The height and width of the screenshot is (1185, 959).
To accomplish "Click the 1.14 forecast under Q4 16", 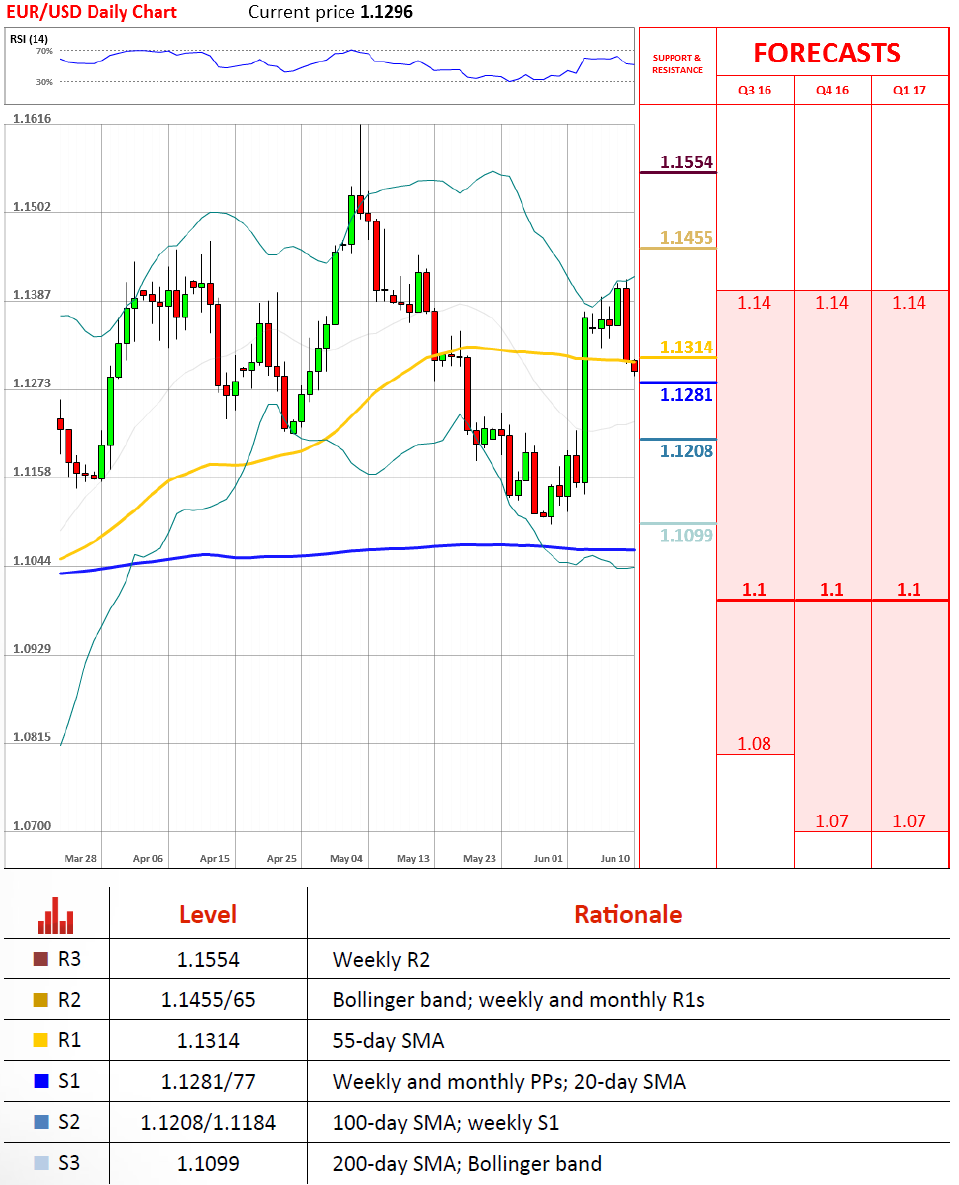I will click(x=832, y=303).
